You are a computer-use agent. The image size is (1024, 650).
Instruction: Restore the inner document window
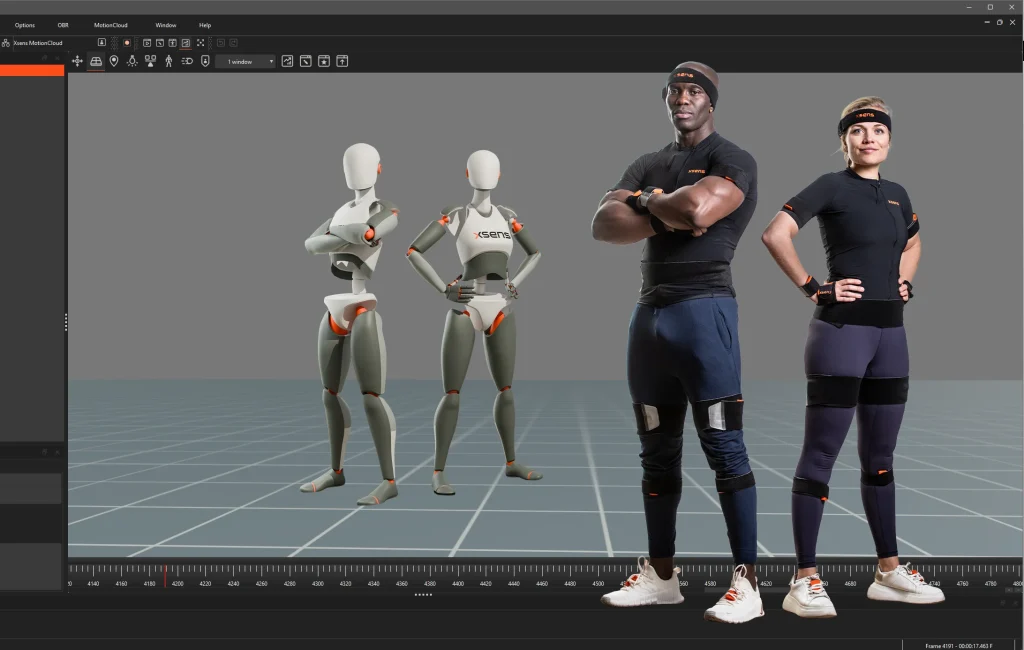tap(999, 22)
